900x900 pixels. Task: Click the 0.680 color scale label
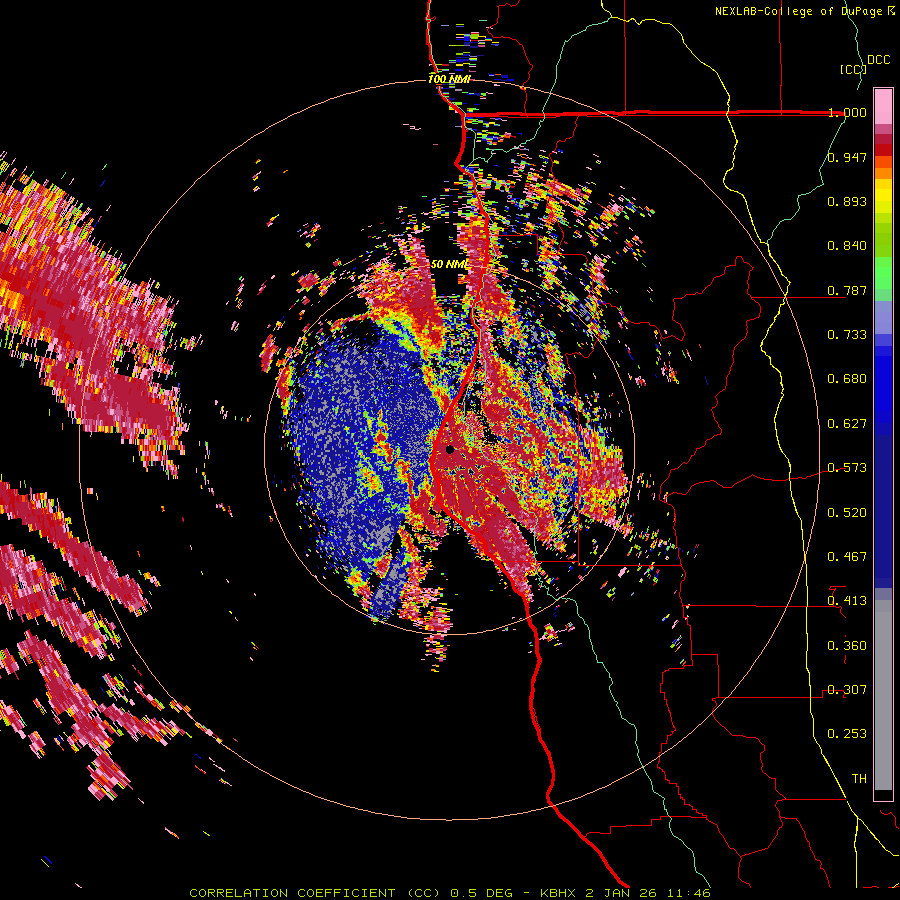[x=847, y=379]
